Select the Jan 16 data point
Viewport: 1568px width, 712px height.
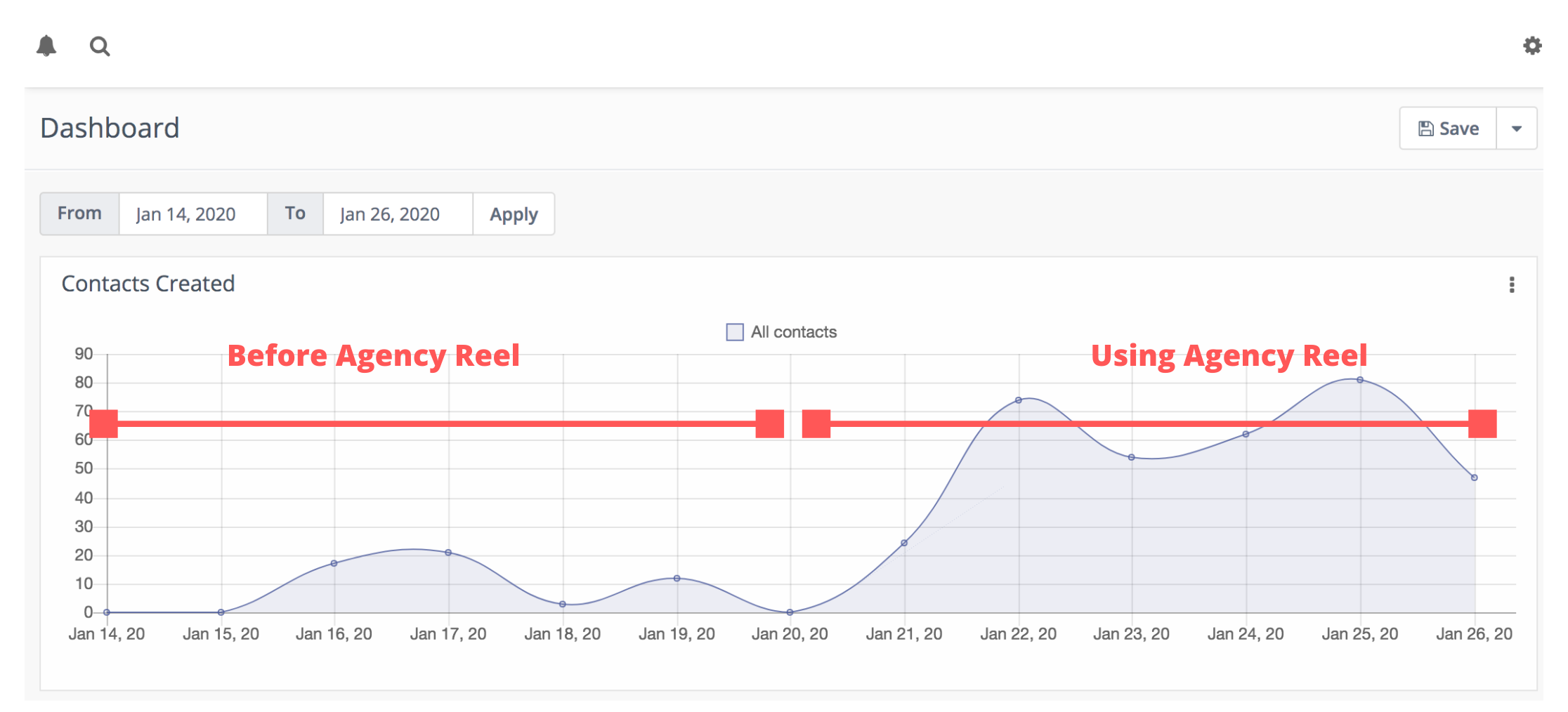click(334, 563)
